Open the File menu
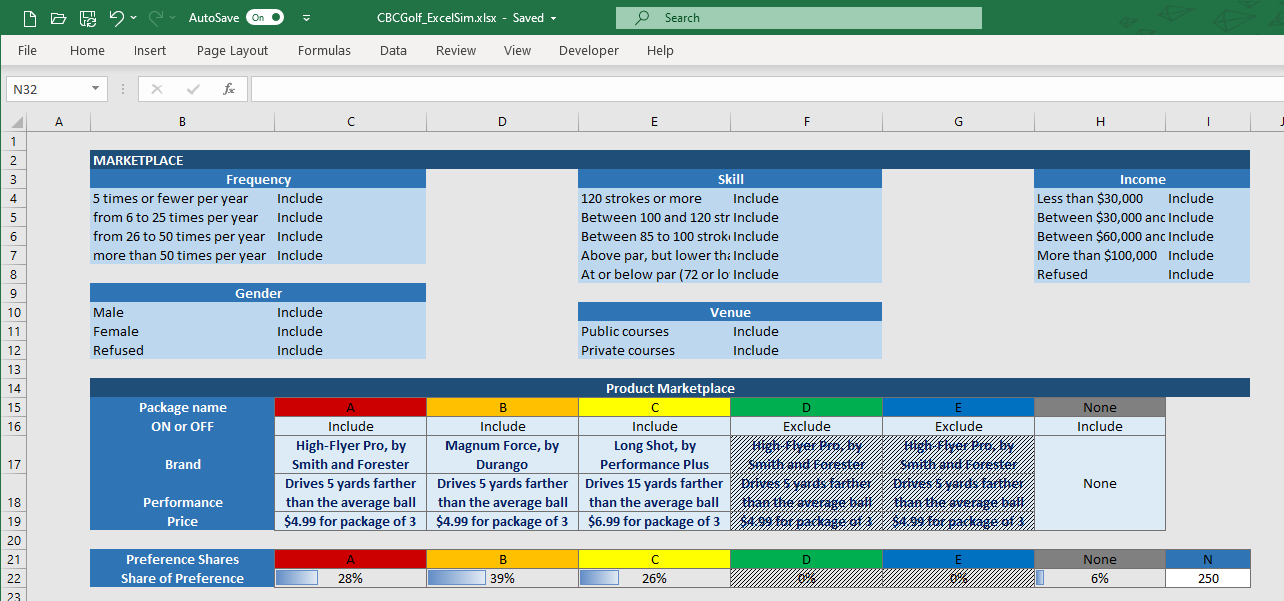Image resolution: width=1284 pixels, height=601 pixels. click(27, 50)
